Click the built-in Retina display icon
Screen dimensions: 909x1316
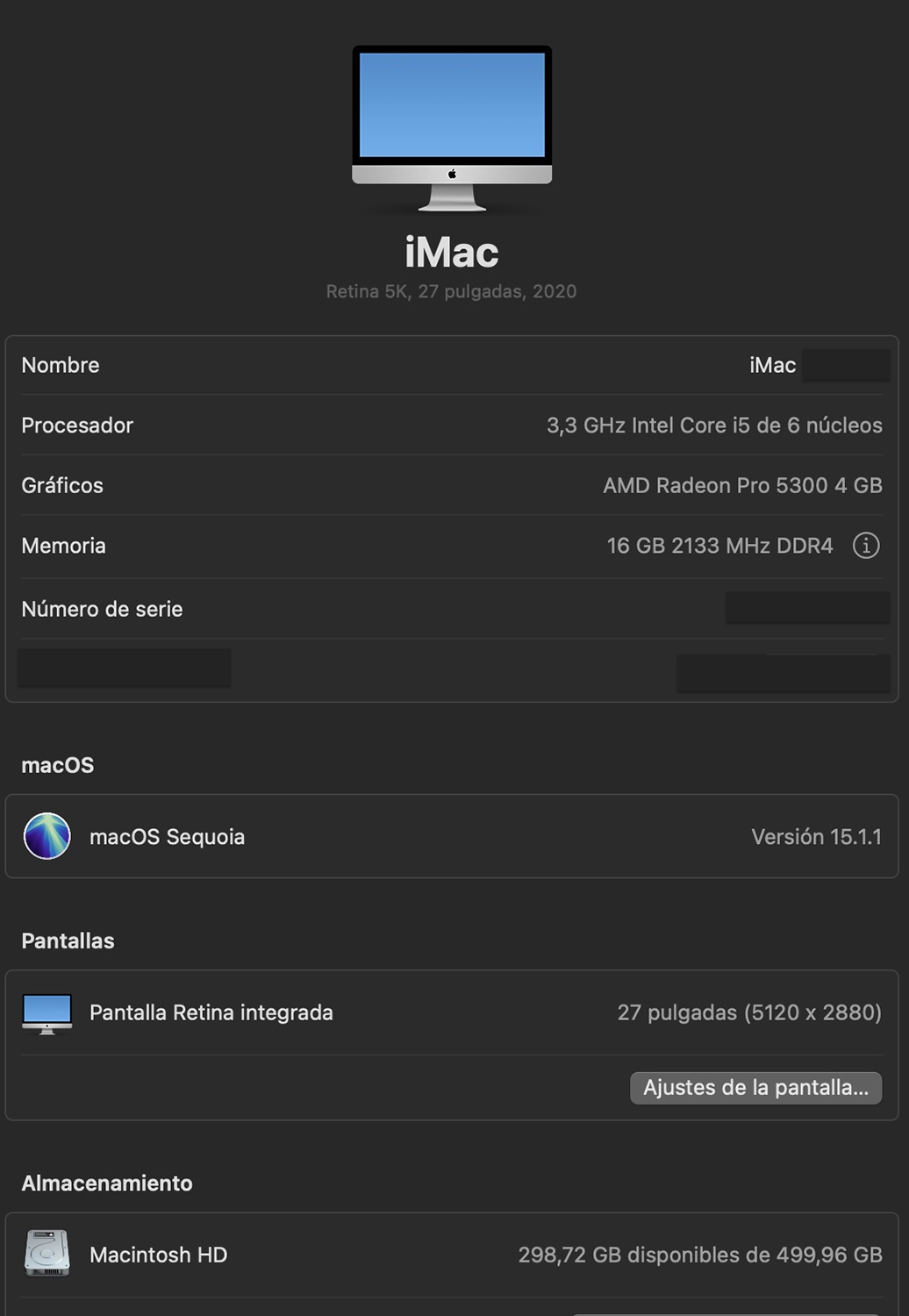pos(47,1013)
